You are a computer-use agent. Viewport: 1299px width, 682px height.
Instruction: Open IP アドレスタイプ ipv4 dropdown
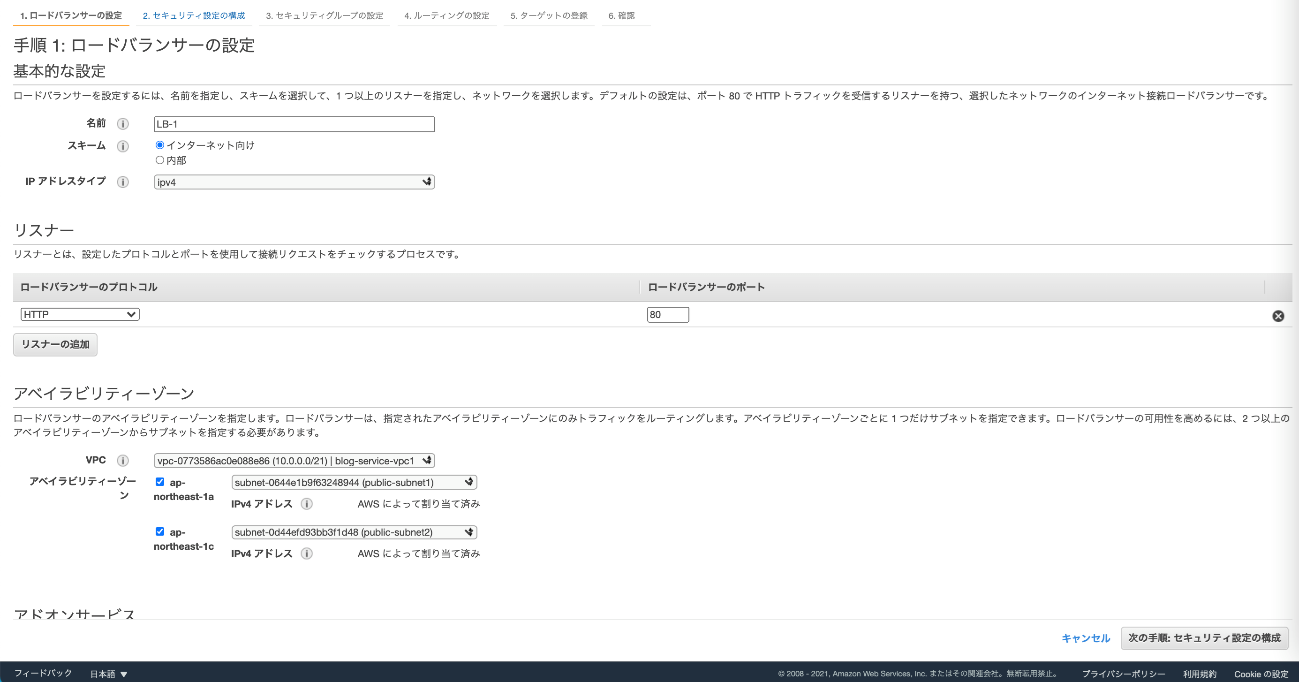coord(294,182)
